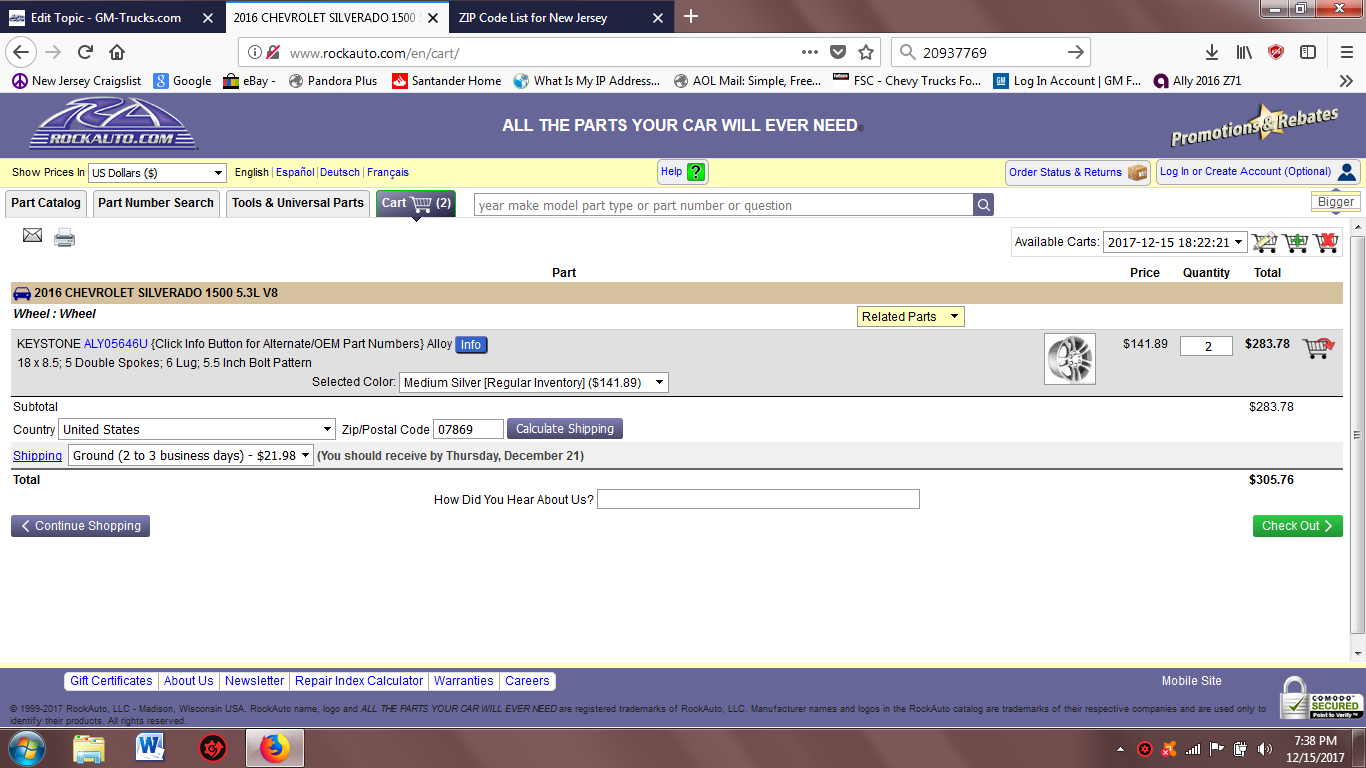The image size is (1366, 768).
Task: Focus the year make model search box
Action: (x=724, y=205)
